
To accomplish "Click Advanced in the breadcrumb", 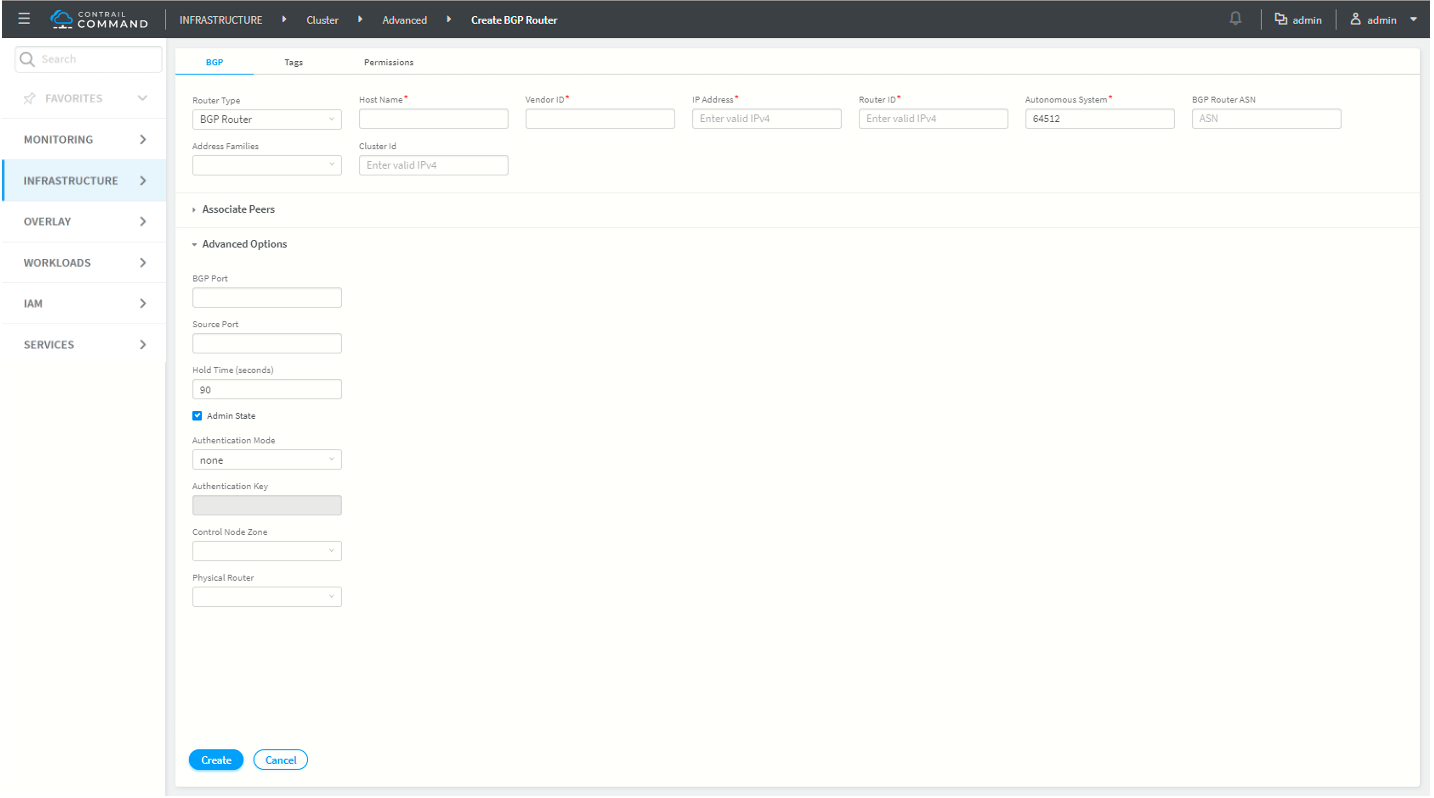I will coord(404,20).
